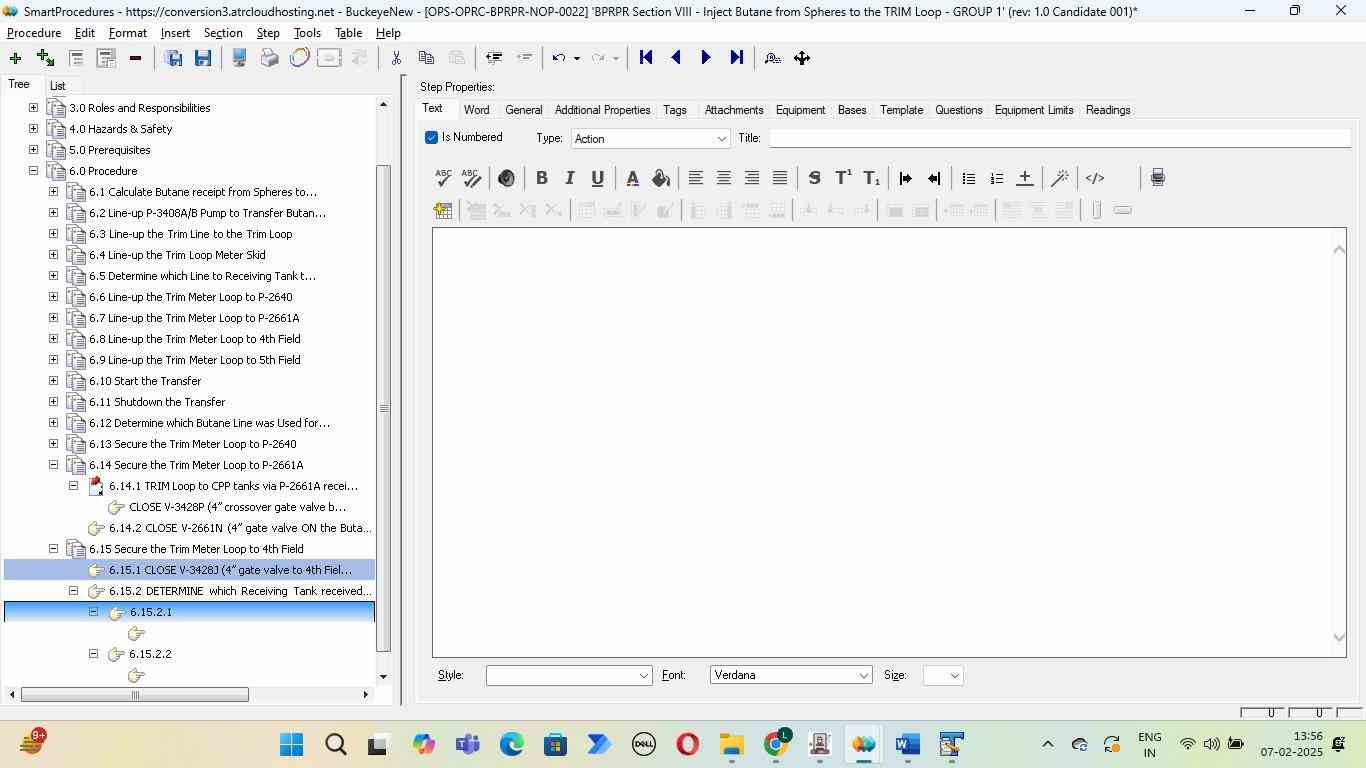Open the Font dropdown showing Verdana

click(x=791, y=676)
